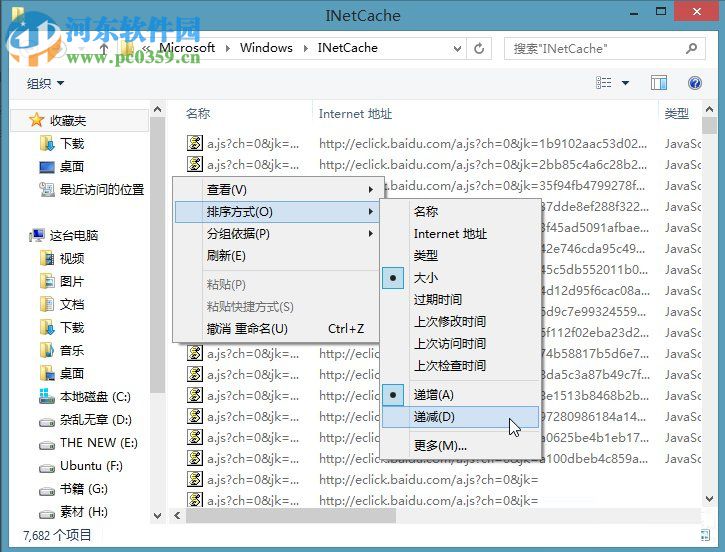
Task: Click the search magnifier icon
Action: click(x=692, y=48)
